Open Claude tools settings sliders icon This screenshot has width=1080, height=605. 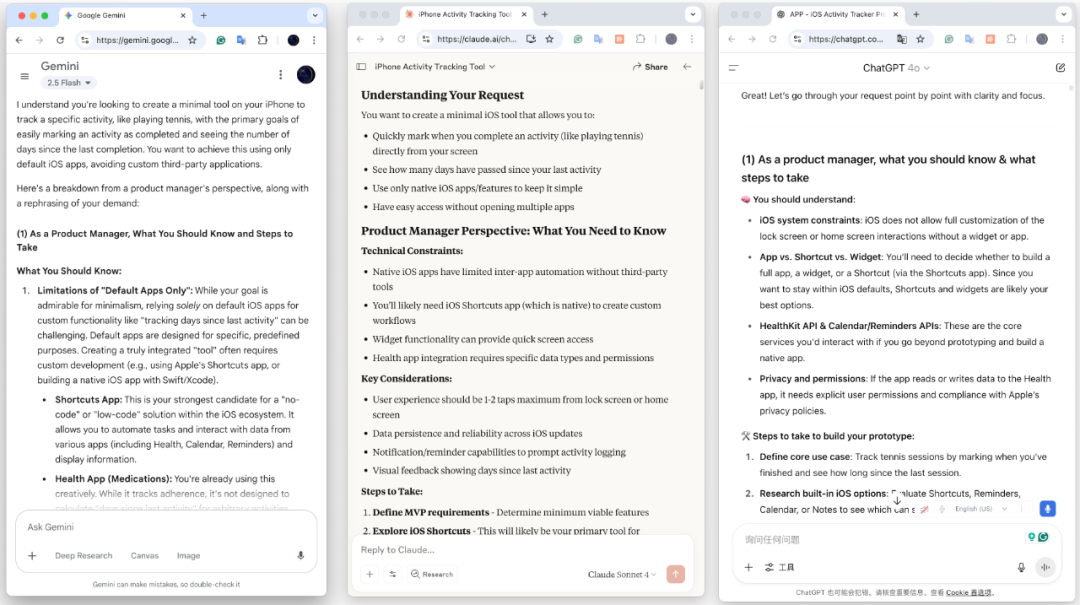(393, 574)
